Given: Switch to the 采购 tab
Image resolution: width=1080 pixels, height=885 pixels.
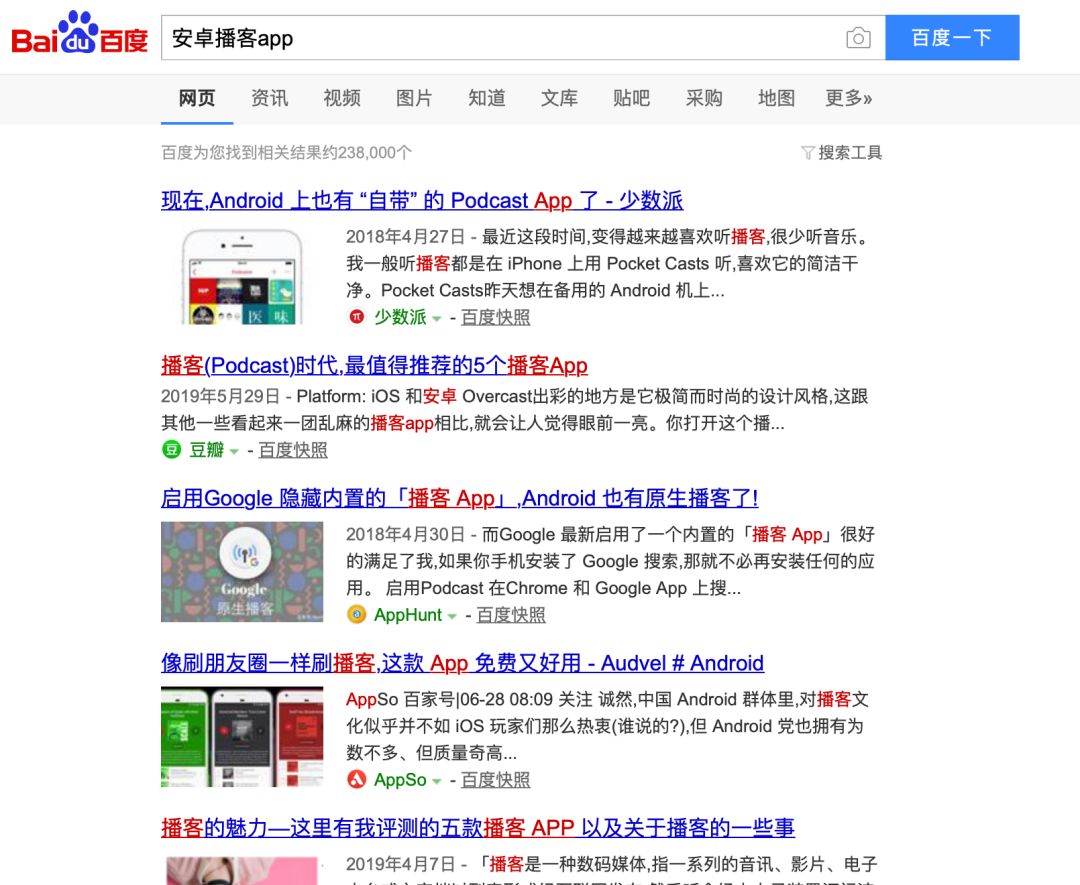Looking at the screenshot, I should 704,98.
